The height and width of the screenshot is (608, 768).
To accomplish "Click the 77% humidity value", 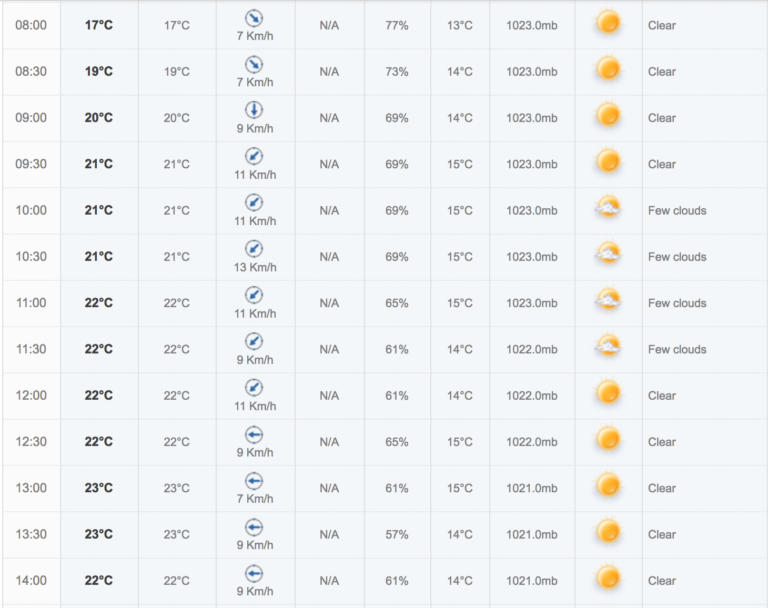I will click(397, 25).
